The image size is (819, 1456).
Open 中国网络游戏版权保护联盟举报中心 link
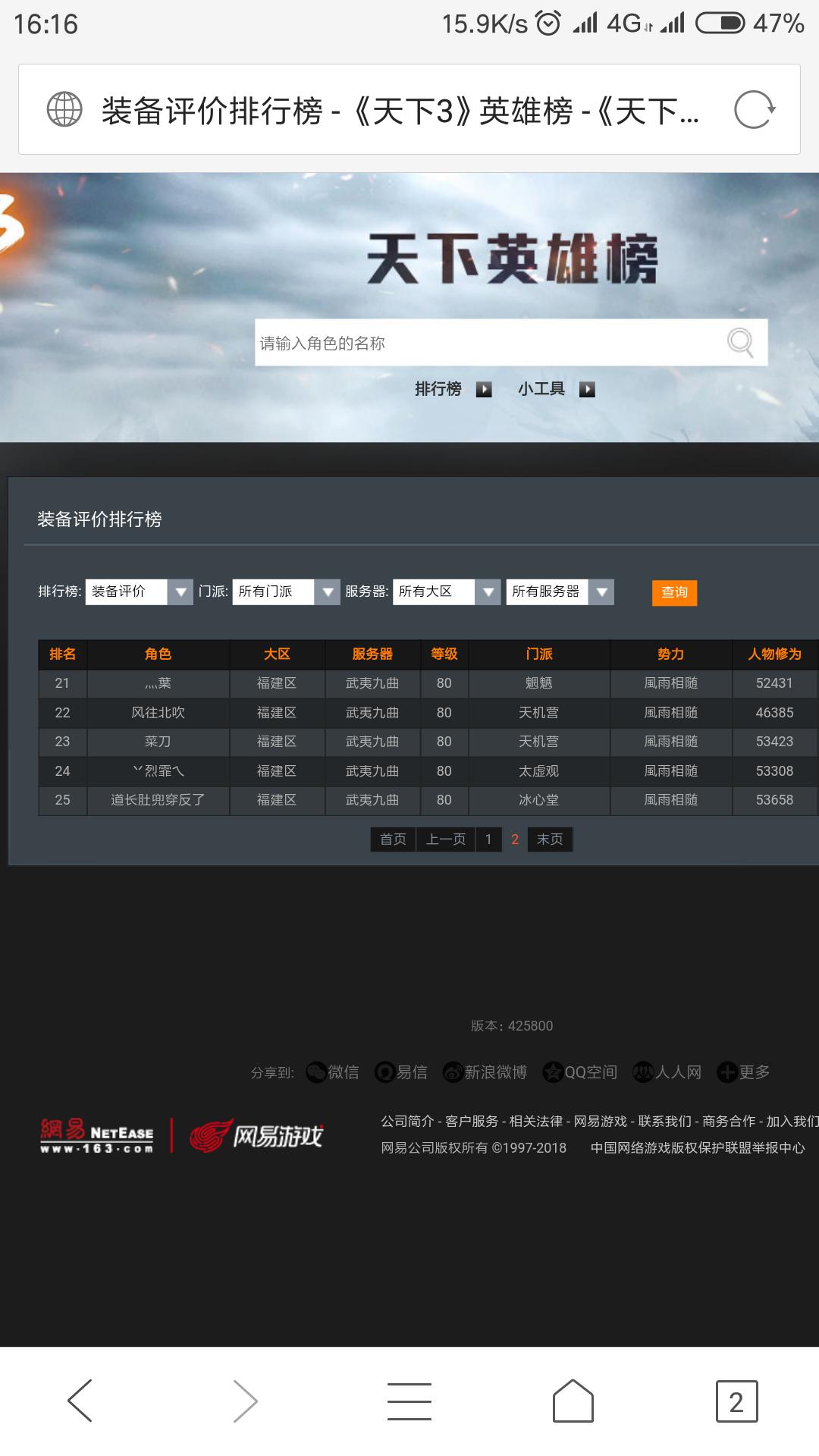coord(698,1148)
